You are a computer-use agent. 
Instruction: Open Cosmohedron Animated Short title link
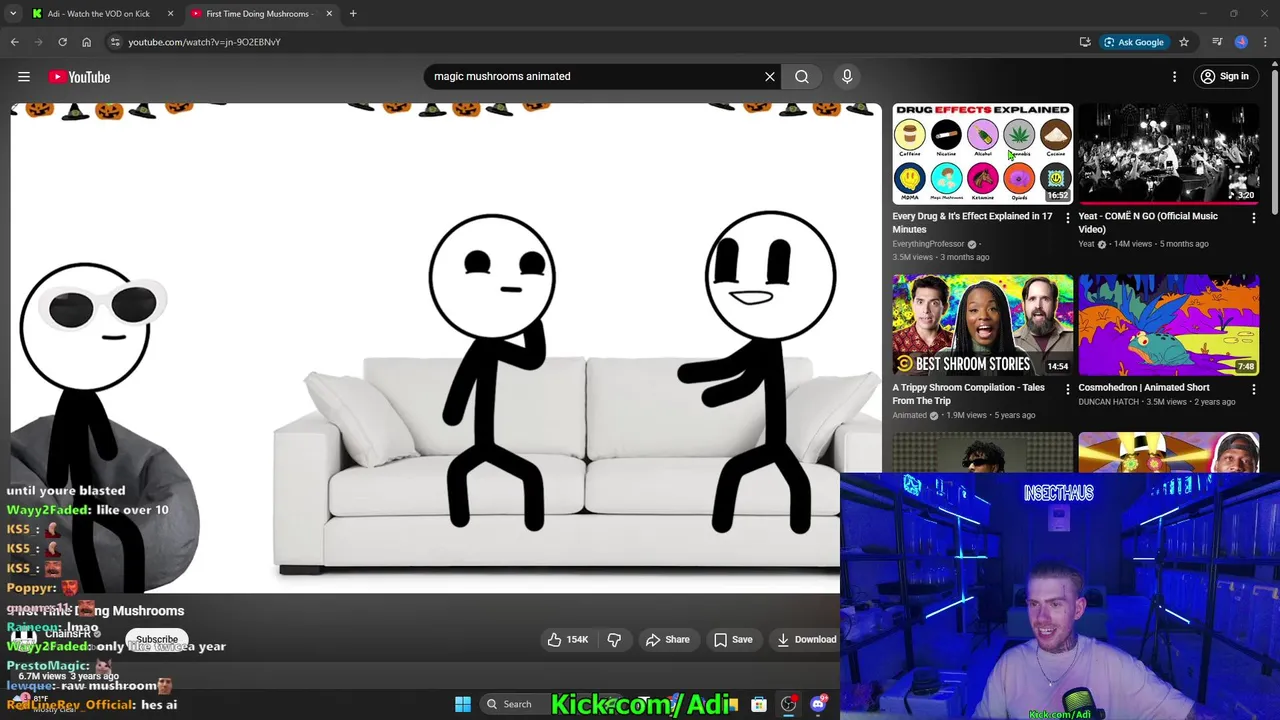pos(1143,387)
